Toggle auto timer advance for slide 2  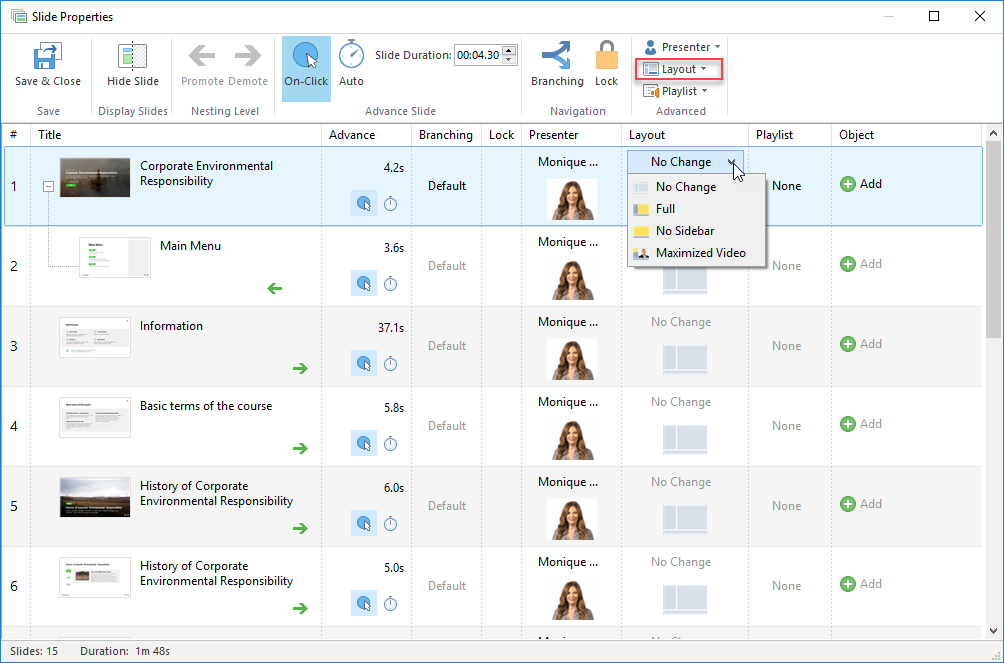click(391, 284)
